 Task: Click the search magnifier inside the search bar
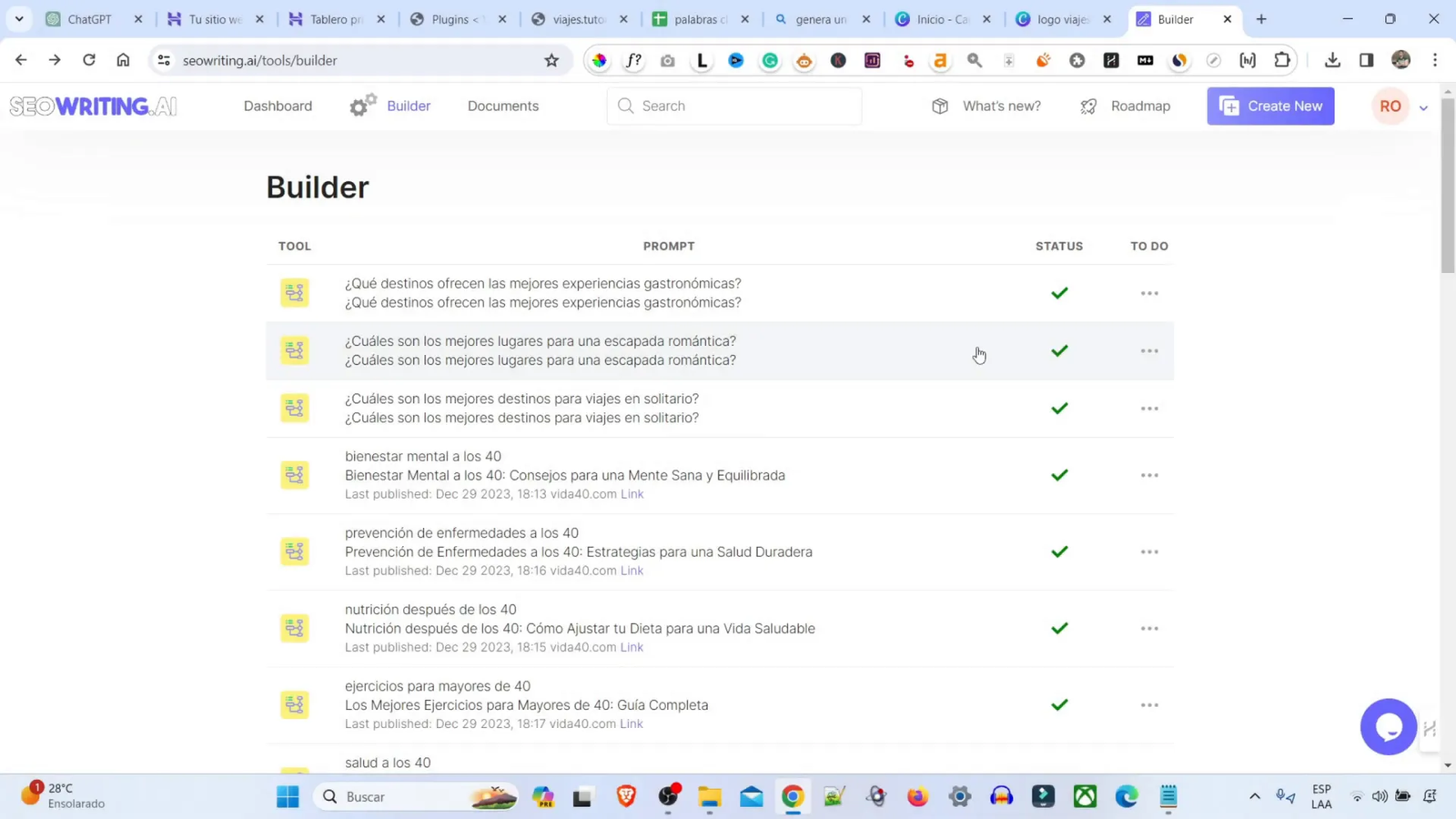point(625,106)
